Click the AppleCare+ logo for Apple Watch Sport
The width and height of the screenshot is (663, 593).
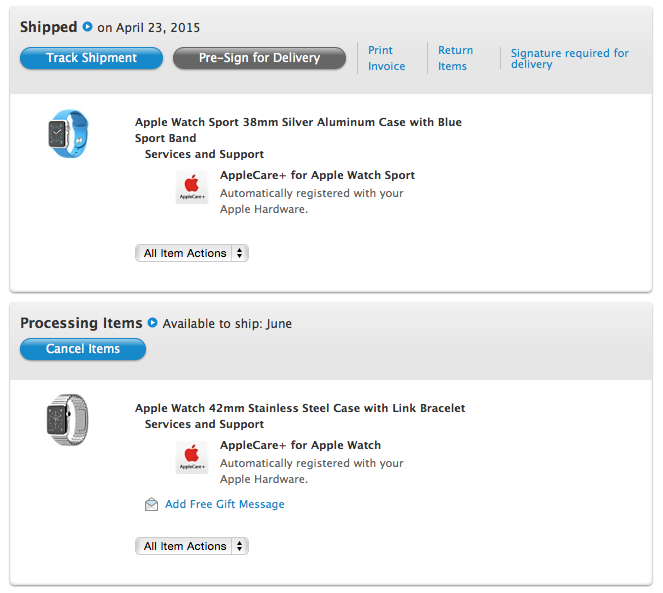pos(192,187)
